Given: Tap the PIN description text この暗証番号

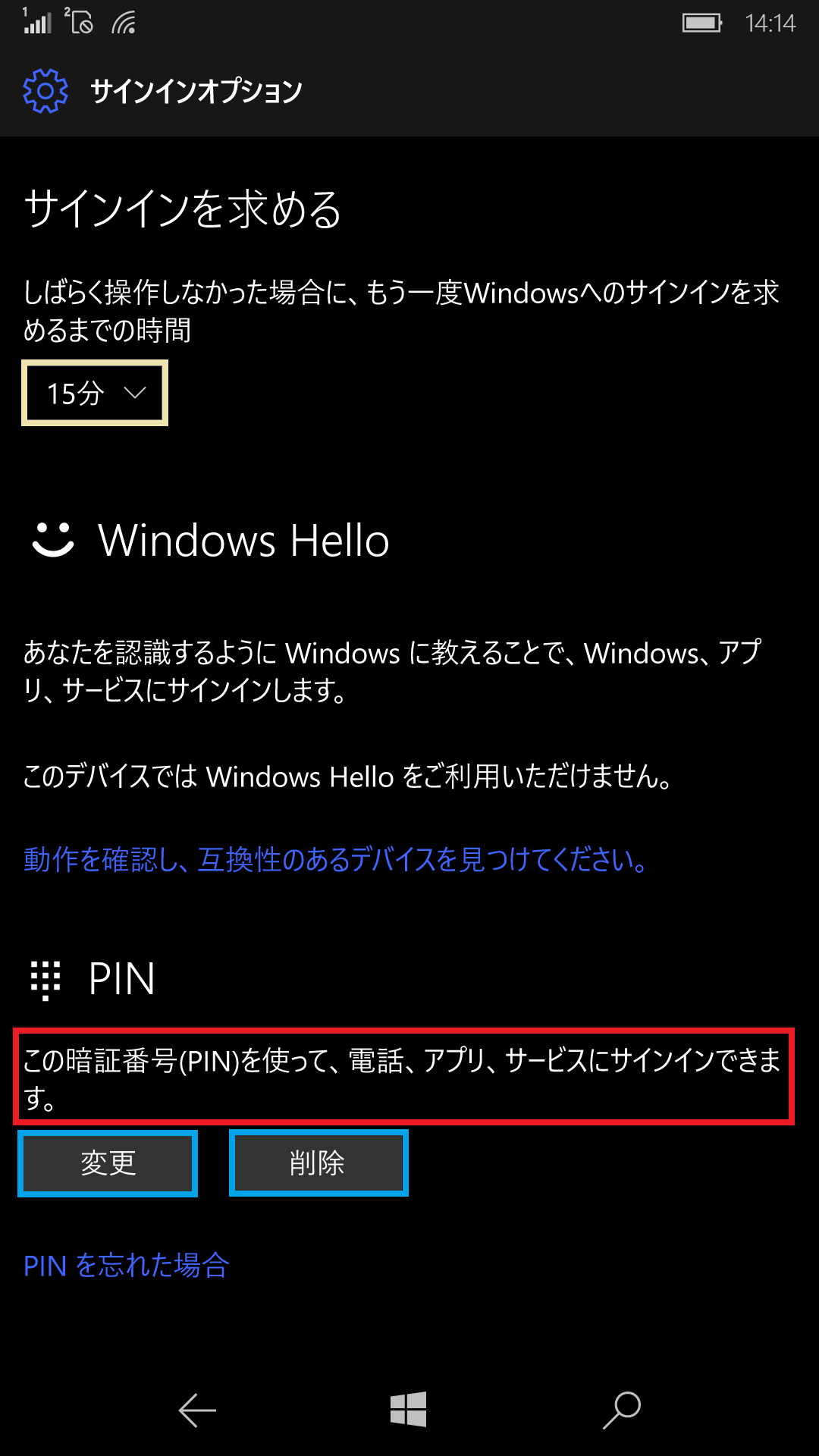Looking at the screenshot, I should (x=403, y=1078).
